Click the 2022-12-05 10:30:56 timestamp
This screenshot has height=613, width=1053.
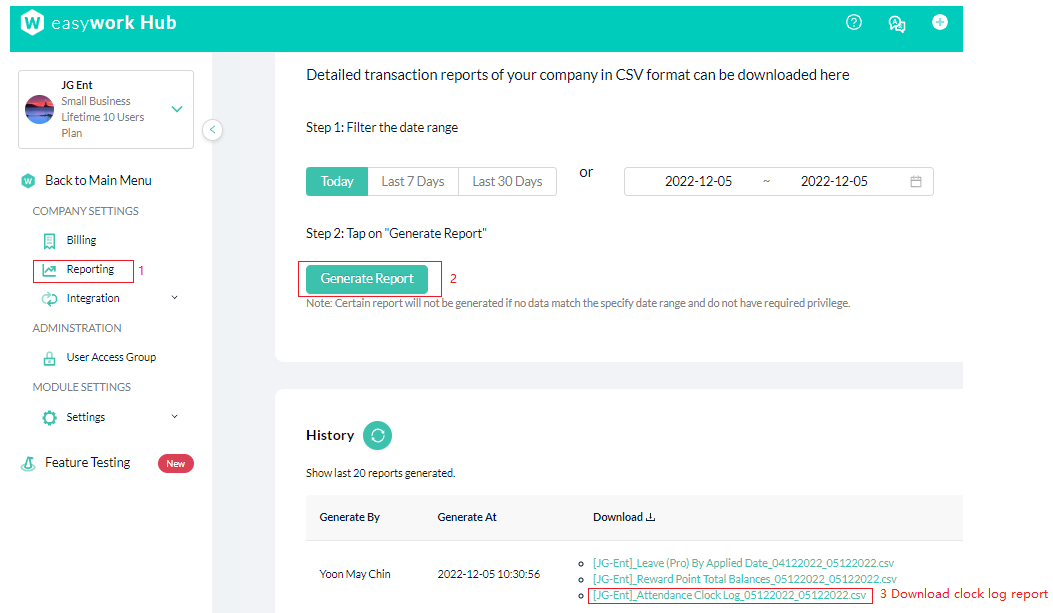click(489, 574)
